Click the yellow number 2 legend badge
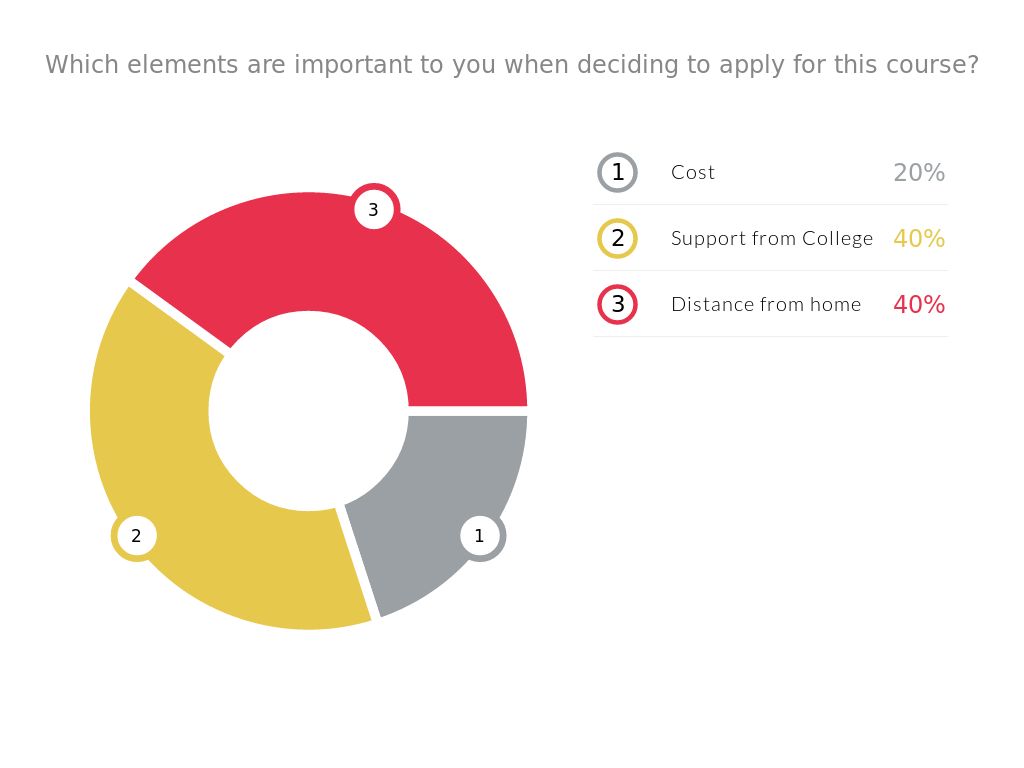 tap(617, 238)
